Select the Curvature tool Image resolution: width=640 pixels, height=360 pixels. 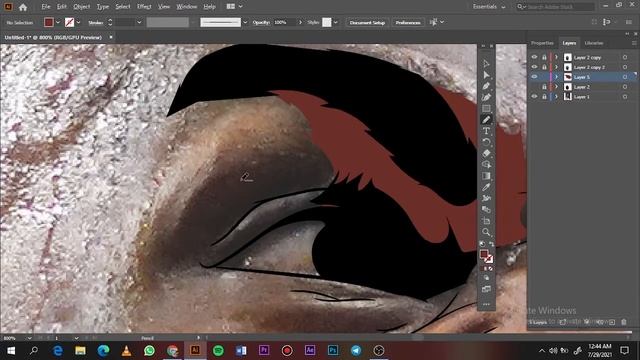pos(486,97)
